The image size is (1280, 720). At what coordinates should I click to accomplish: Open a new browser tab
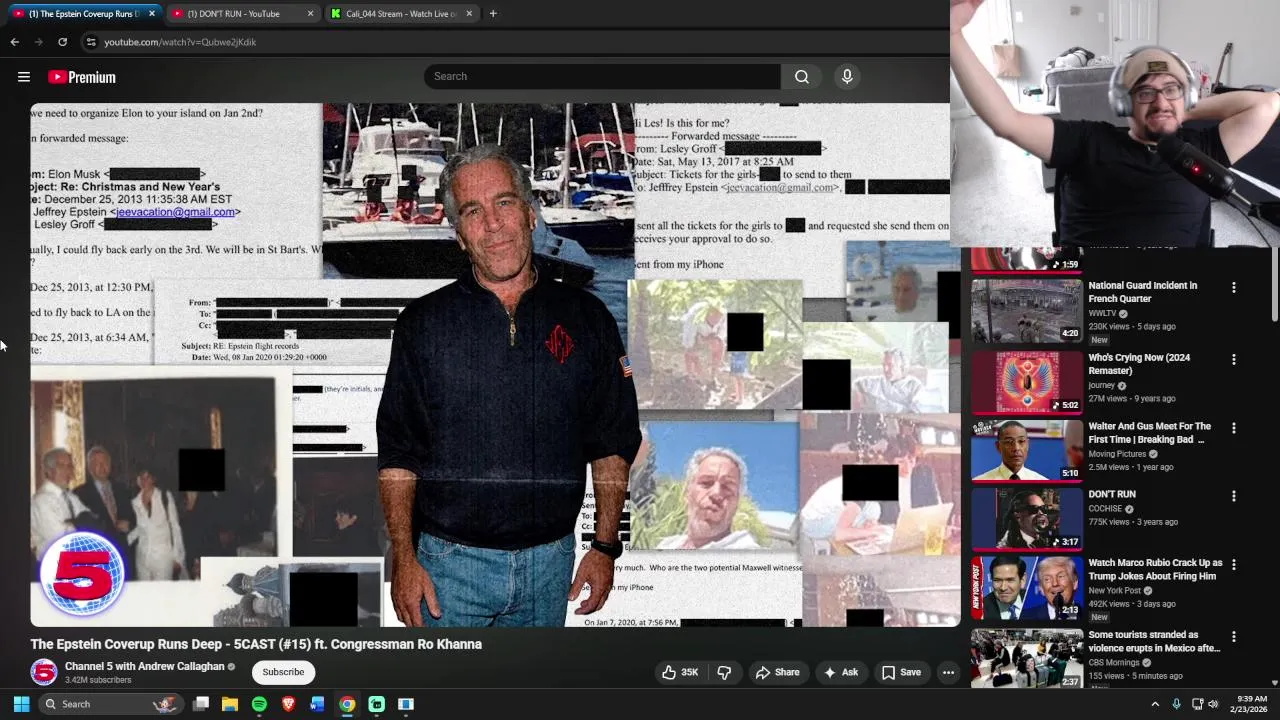click(493, 14)
